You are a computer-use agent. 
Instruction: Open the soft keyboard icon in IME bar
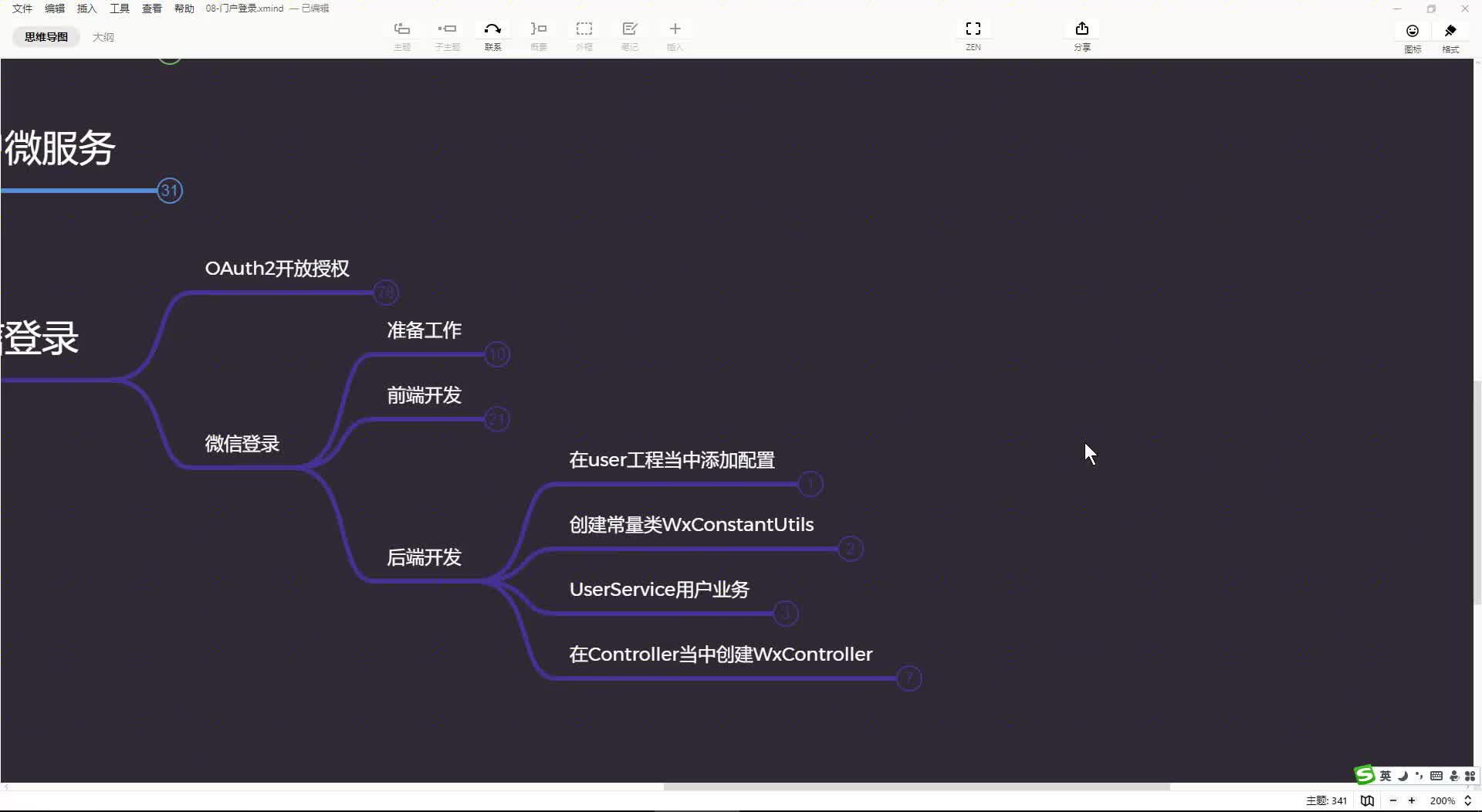point(1436,776)
